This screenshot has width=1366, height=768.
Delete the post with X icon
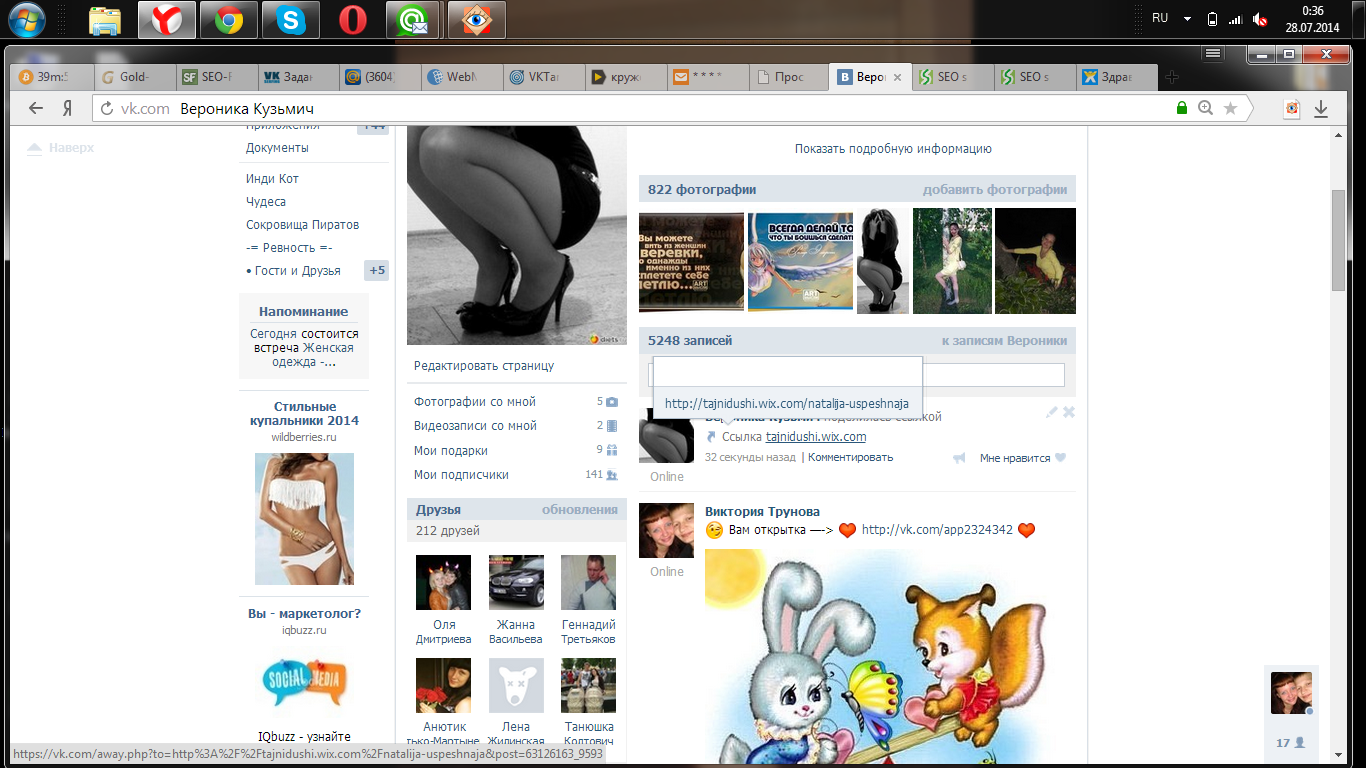1068,412
